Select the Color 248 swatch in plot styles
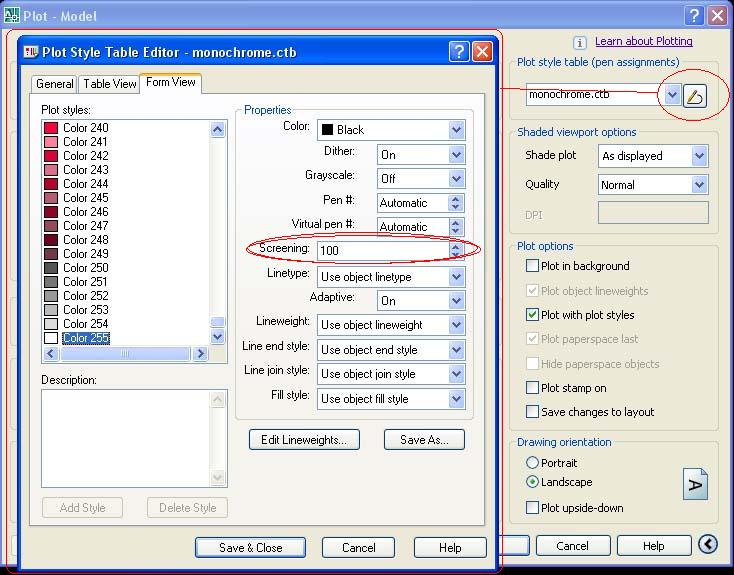This screenshot has width=734, height=575. pos(51,240)
